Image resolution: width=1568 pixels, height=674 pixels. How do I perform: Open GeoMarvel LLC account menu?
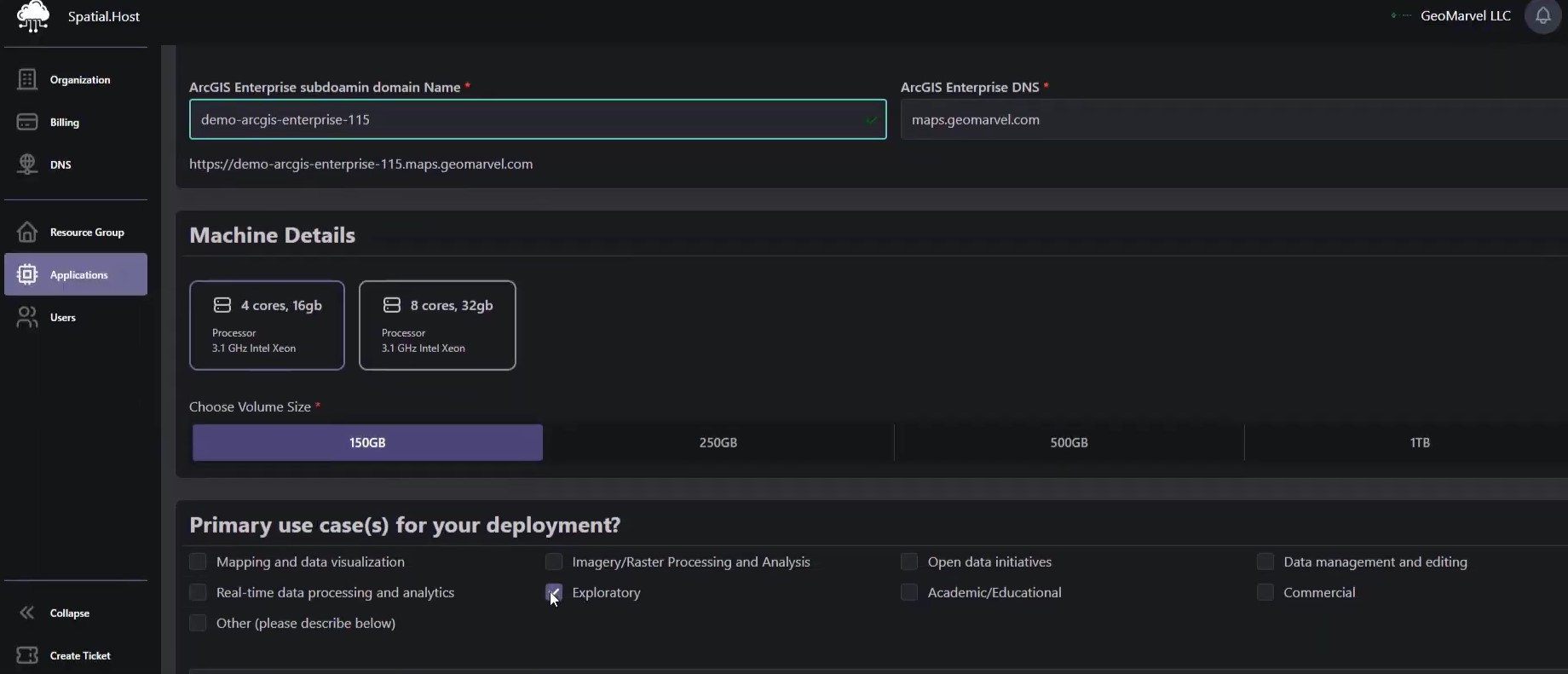tap(1464, 16)
